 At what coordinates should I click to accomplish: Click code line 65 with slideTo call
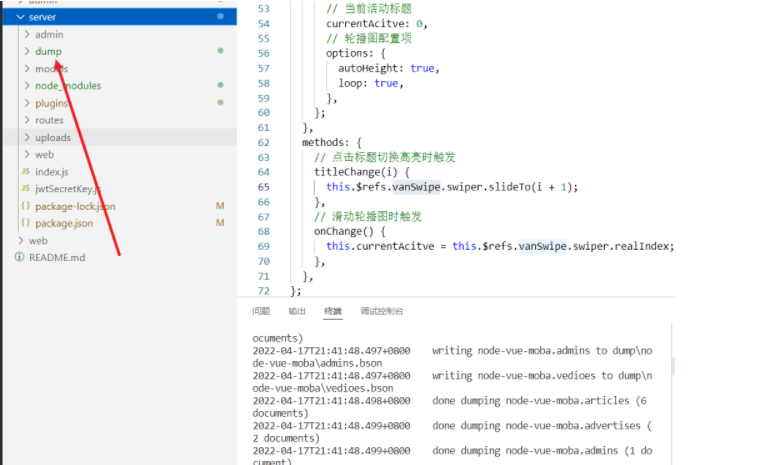(452, 187)
